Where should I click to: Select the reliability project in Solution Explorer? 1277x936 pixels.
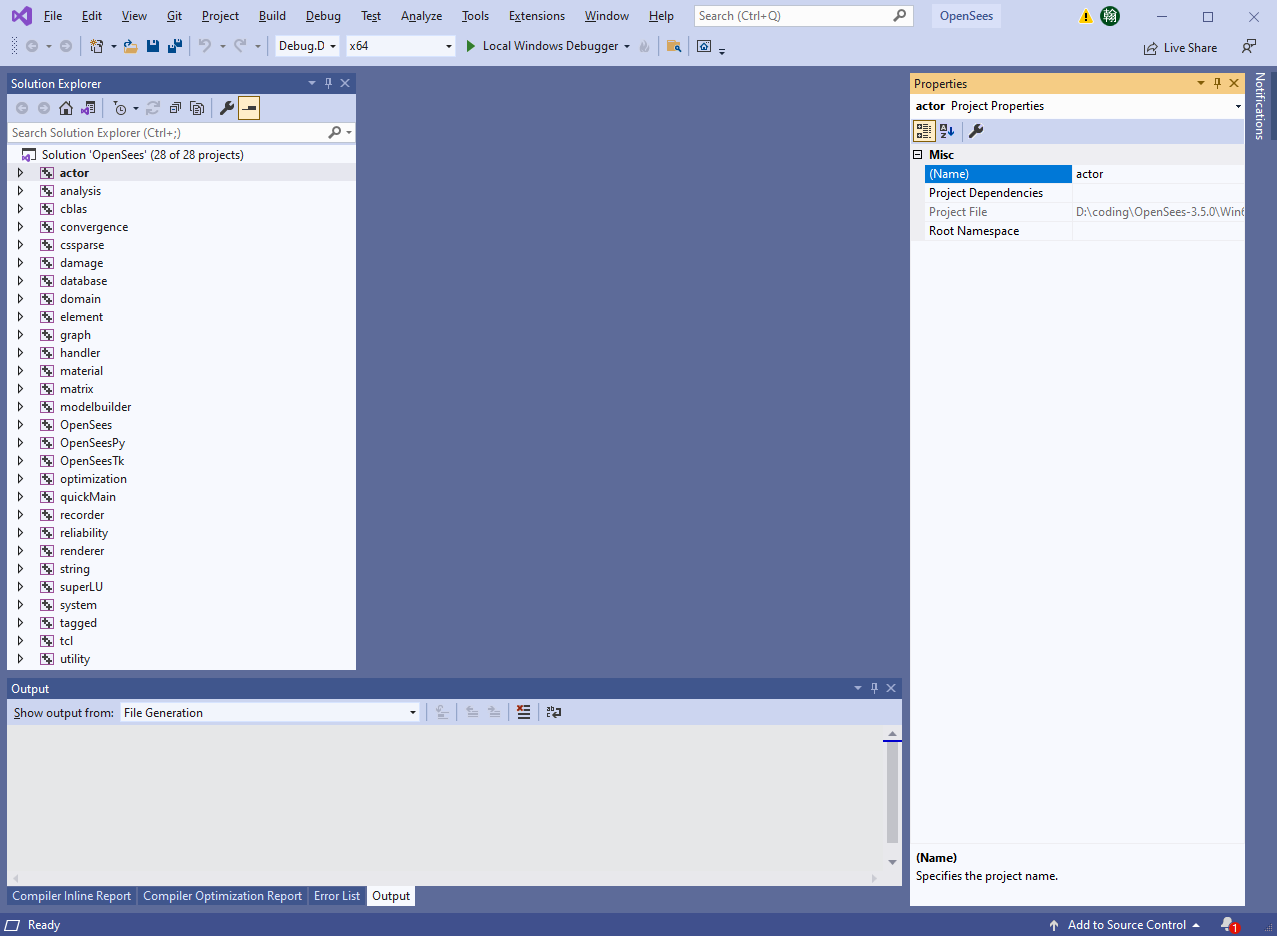point(84,533)
